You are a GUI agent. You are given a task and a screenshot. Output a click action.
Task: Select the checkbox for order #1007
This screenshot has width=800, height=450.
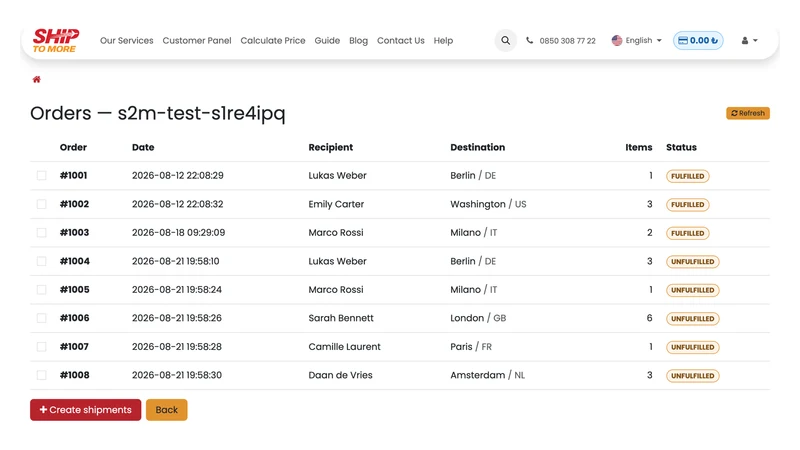pyautogui.click(x=41, y=346)
